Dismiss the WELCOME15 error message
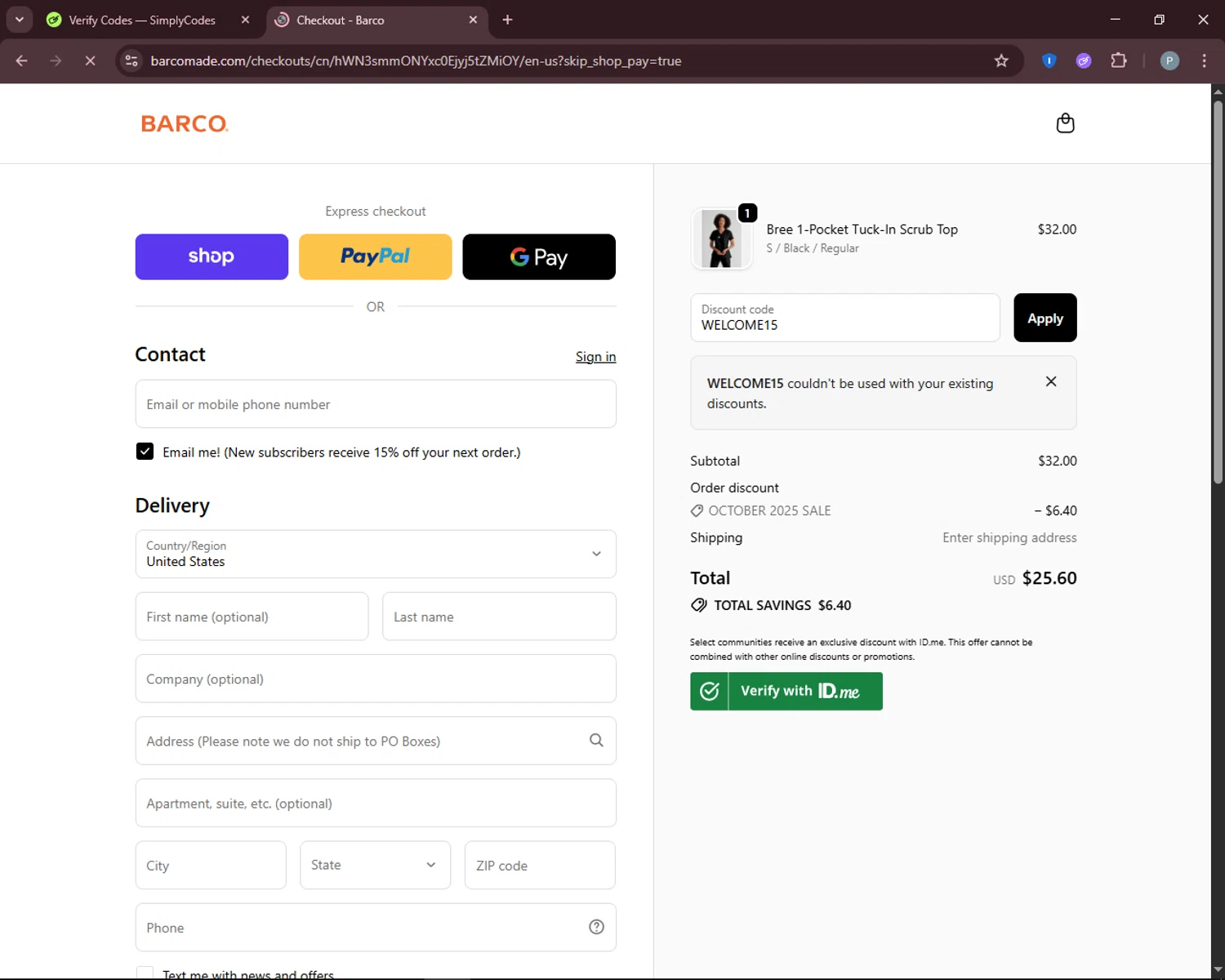Image resolution: width=1225 pixels, height=980 pixels. [1051, 381]
